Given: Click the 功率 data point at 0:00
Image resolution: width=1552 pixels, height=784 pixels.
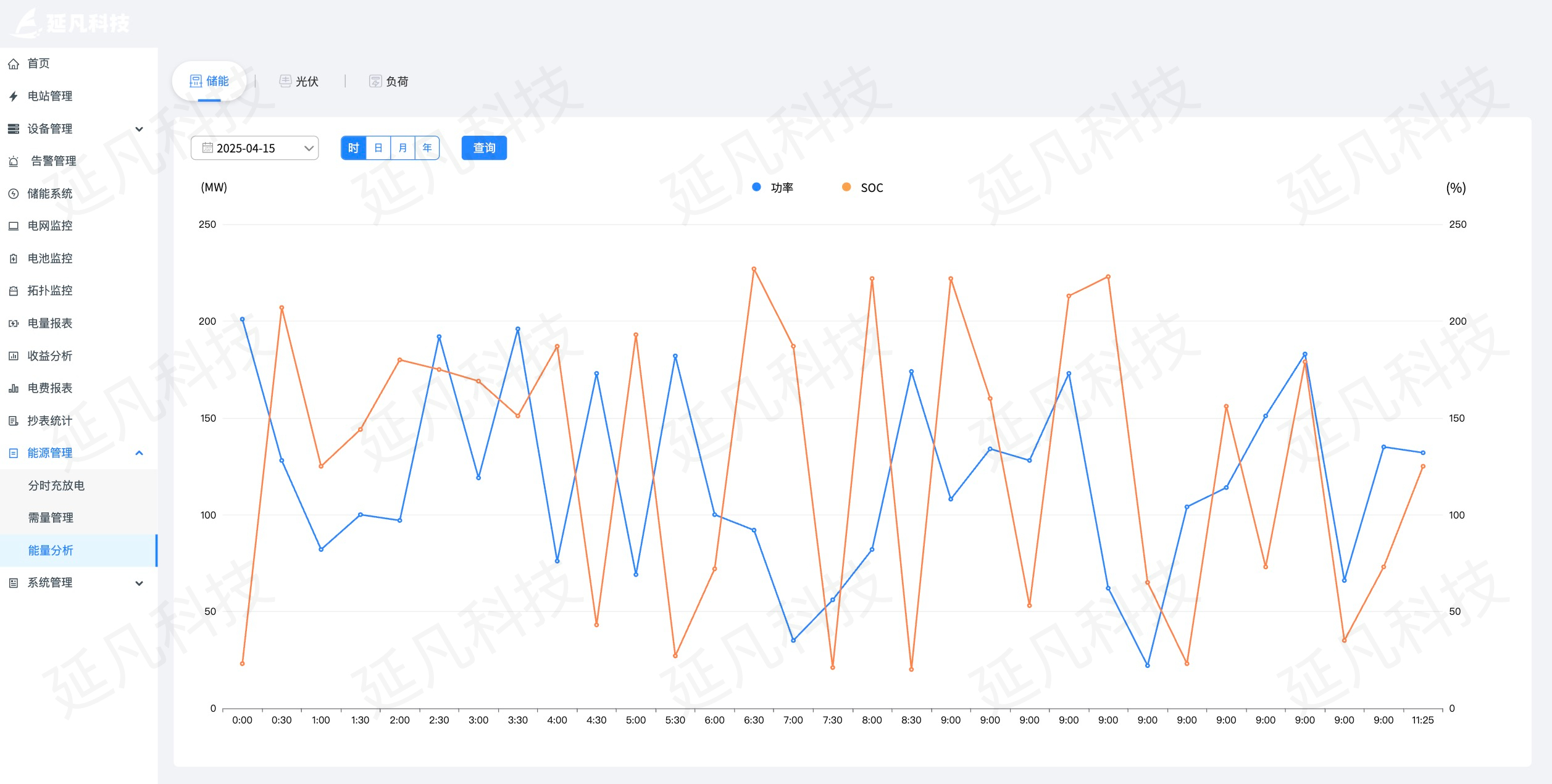Looking at the screenshot, I should [x=242, y=319].
